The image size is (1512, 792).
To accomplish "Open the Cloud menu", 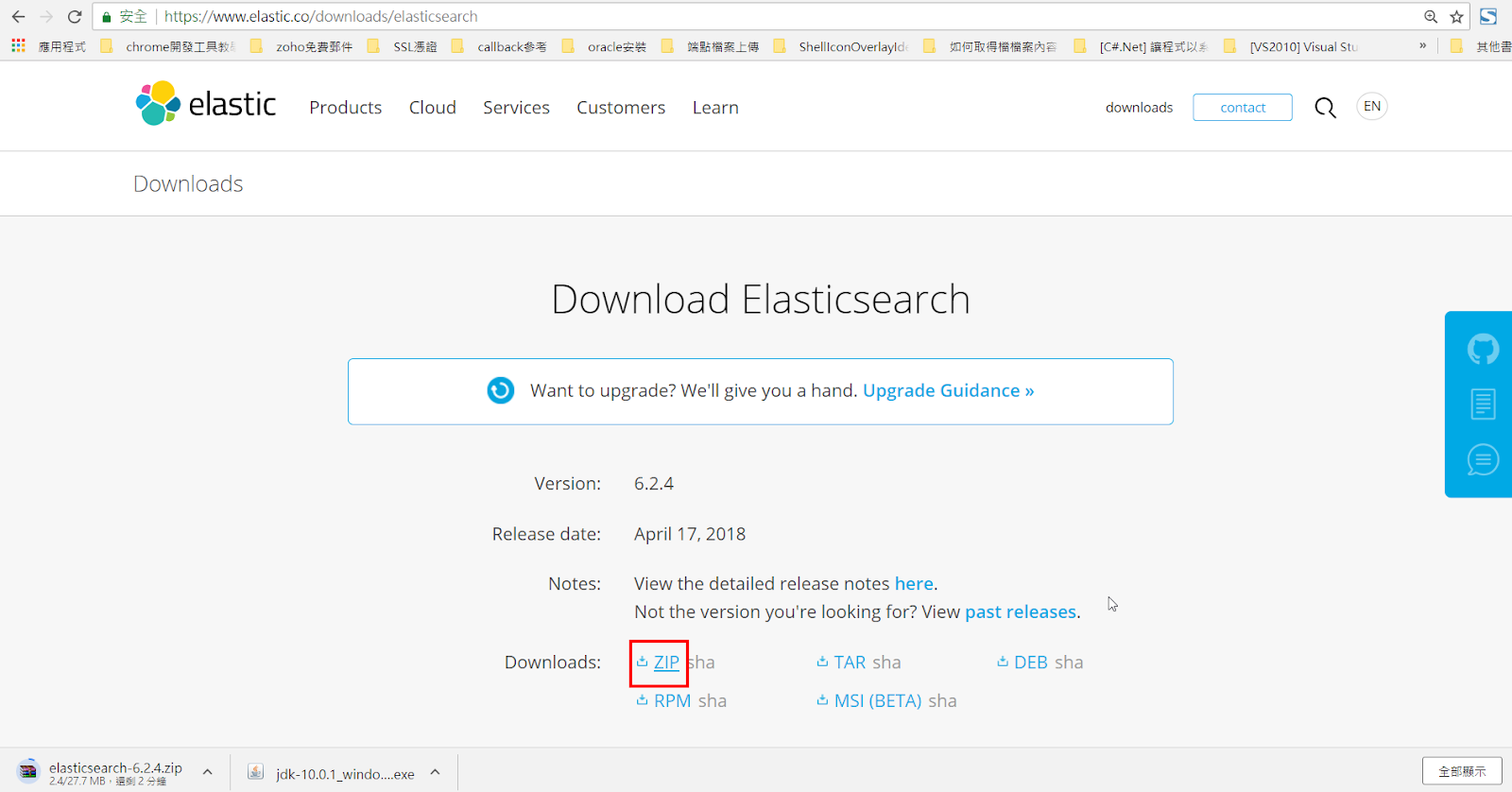I will point(433,108).
